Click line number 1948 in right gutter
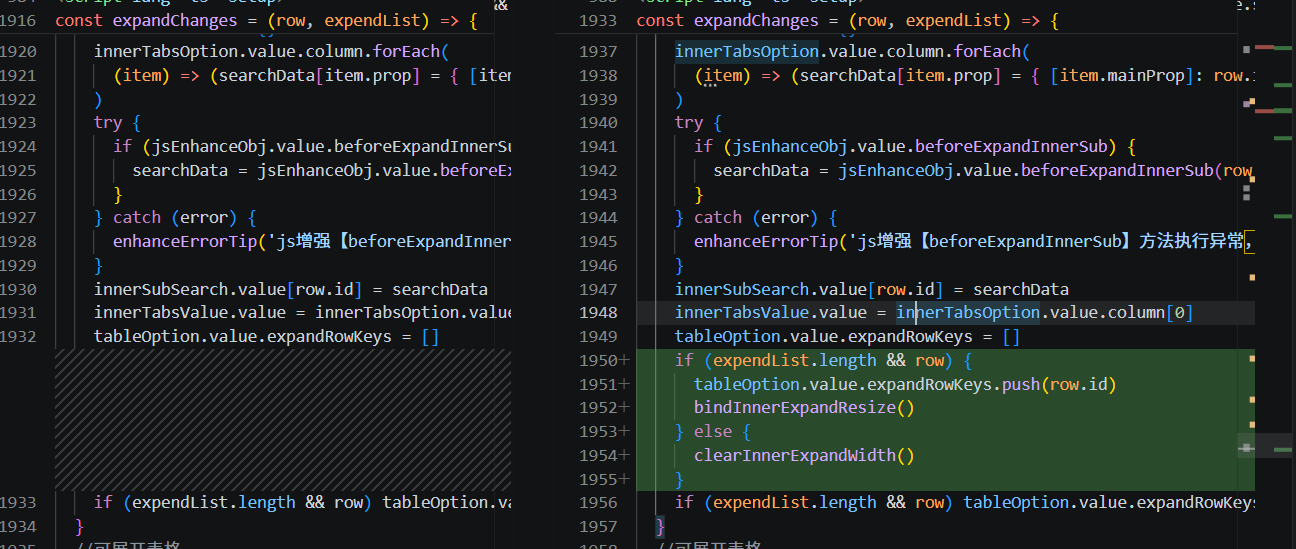This screenshot has width=1296, height=549. (x=598, y=312)
